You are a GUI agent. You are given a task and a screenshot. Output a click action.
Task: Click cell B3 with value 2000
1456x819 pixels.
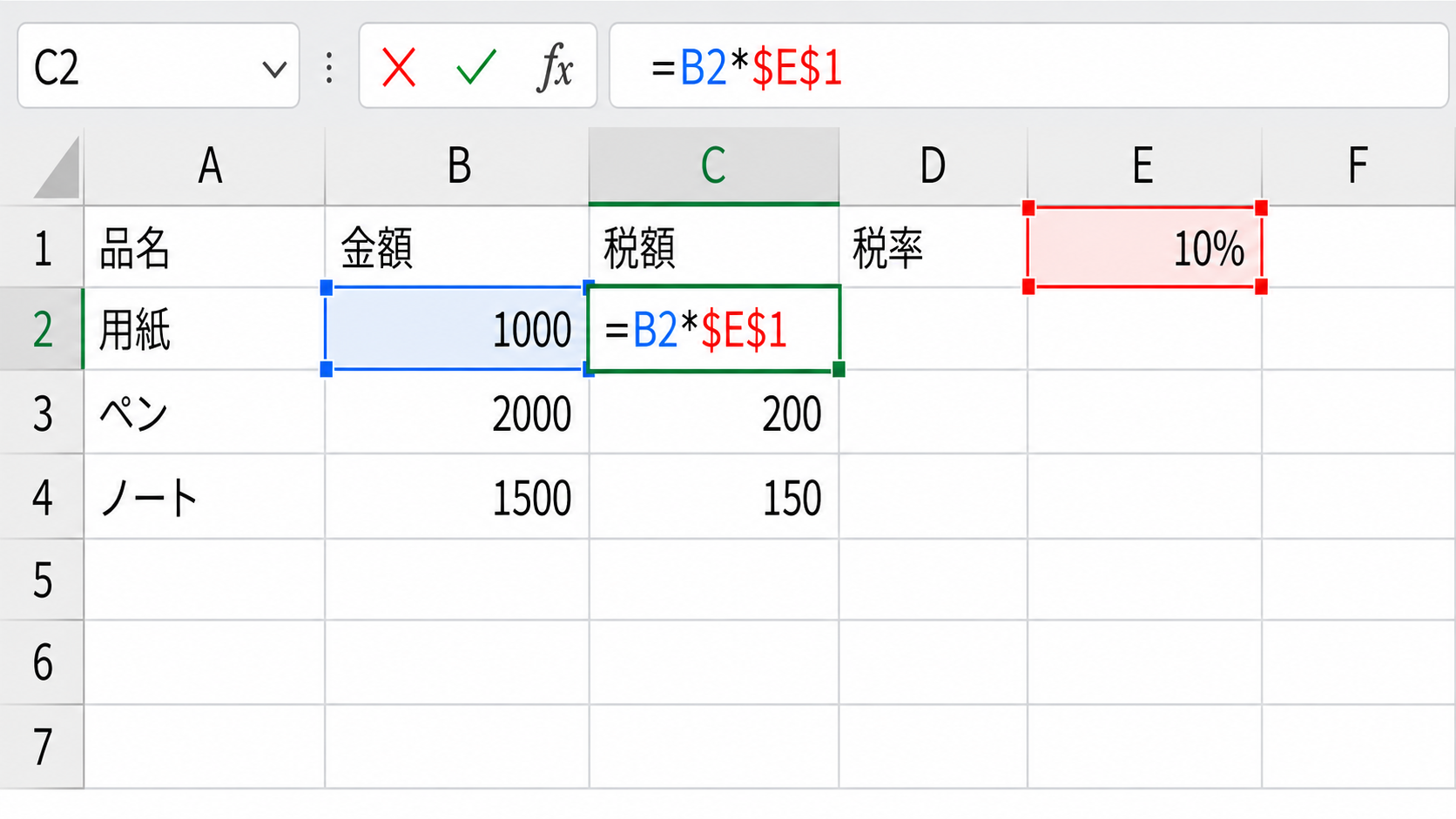pyautogui.click(x=457, y=413)
